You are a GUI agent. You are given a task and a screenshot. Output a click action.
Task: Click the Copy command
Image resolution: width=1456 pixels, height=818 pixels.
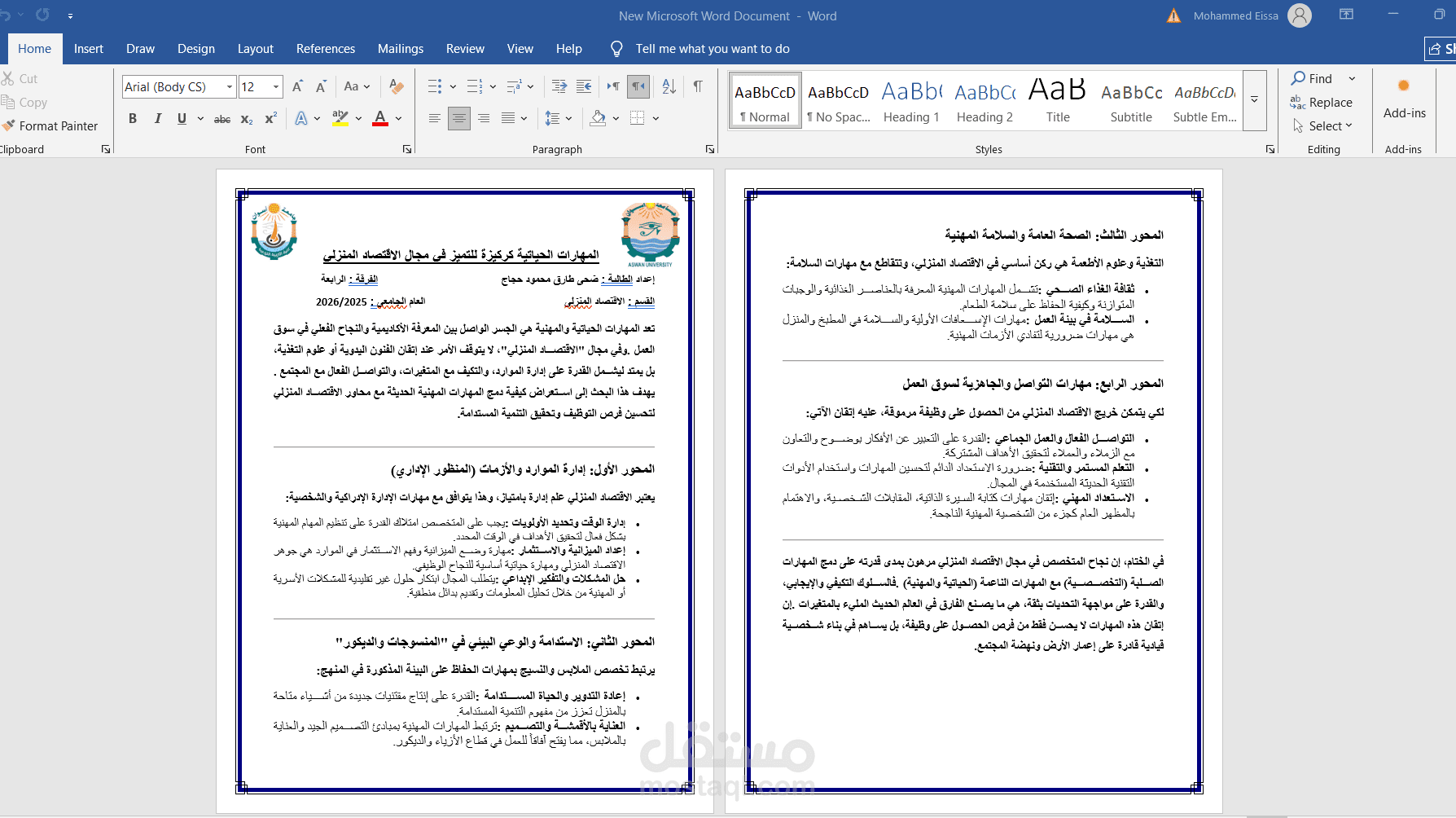pyautogui.click(x=24, y=102)
